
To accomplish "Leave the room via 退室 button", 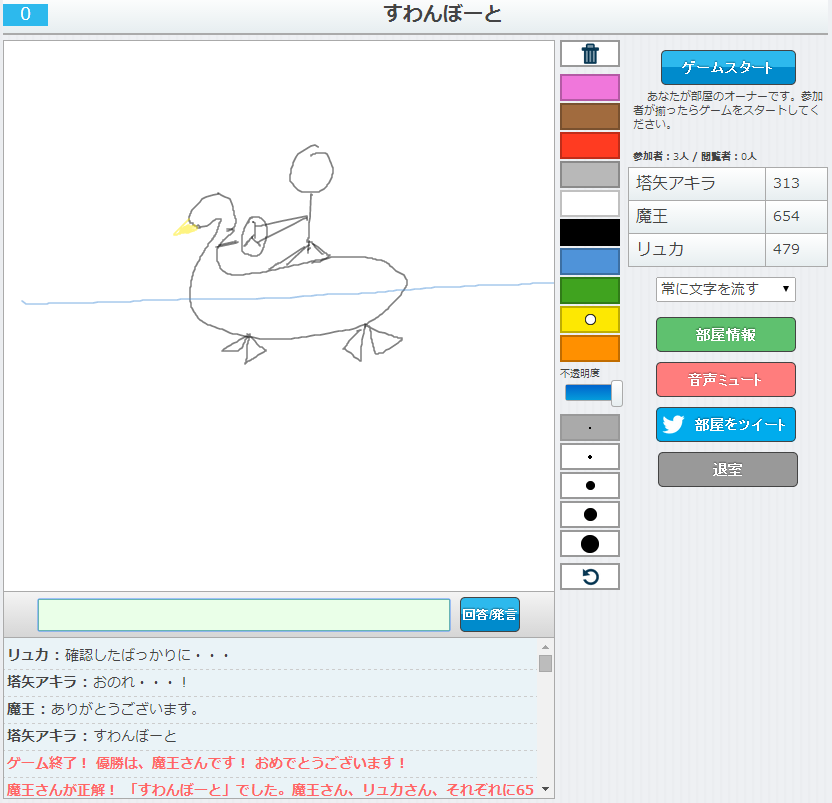I will tap(727, 469).
